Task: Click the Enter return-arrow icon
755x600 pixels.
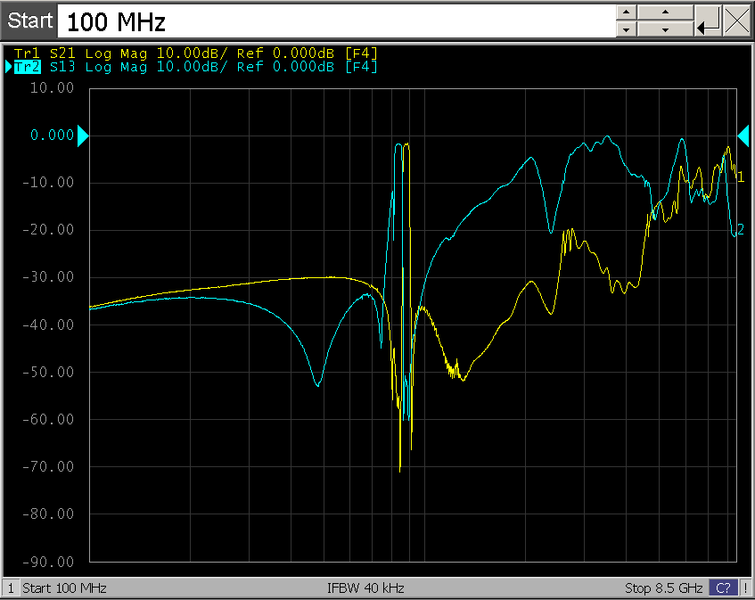Action: [707, 21]
